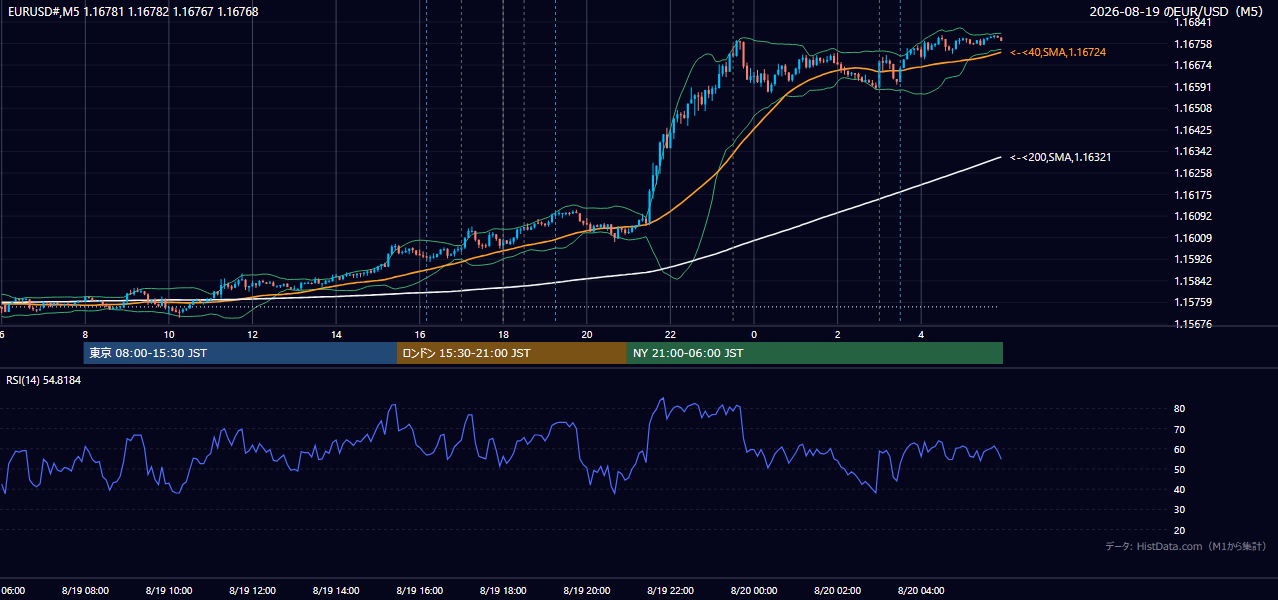Click hour marker 0 under price chart
The width and height of the screenshot is (1278, 600).
point(754,335)
